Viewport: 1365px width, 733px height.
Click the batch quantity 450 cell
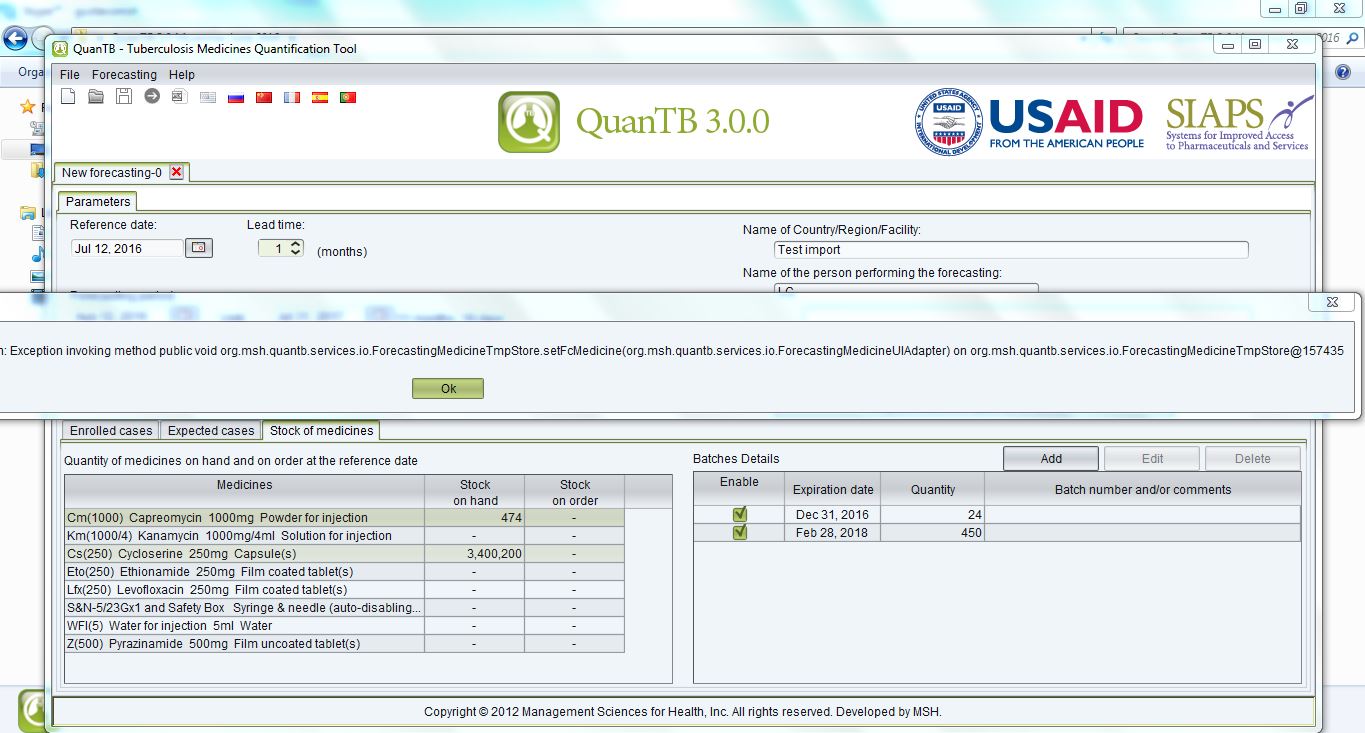[934, 533]
